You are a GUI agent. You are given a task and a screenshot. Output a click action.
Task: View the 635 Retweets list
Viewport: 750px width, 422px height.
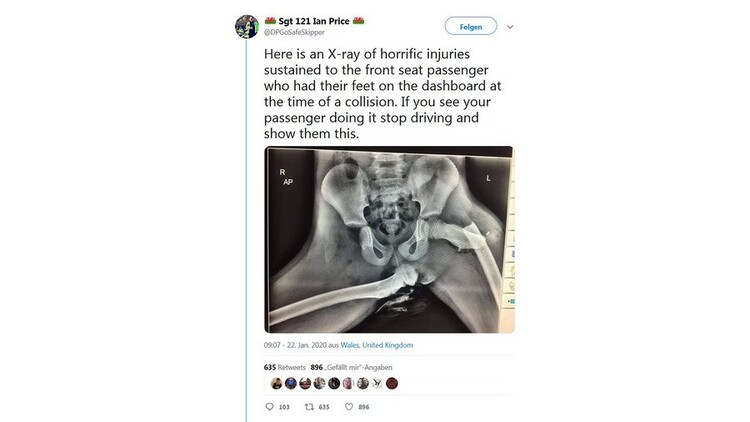[x=284, y=367]
